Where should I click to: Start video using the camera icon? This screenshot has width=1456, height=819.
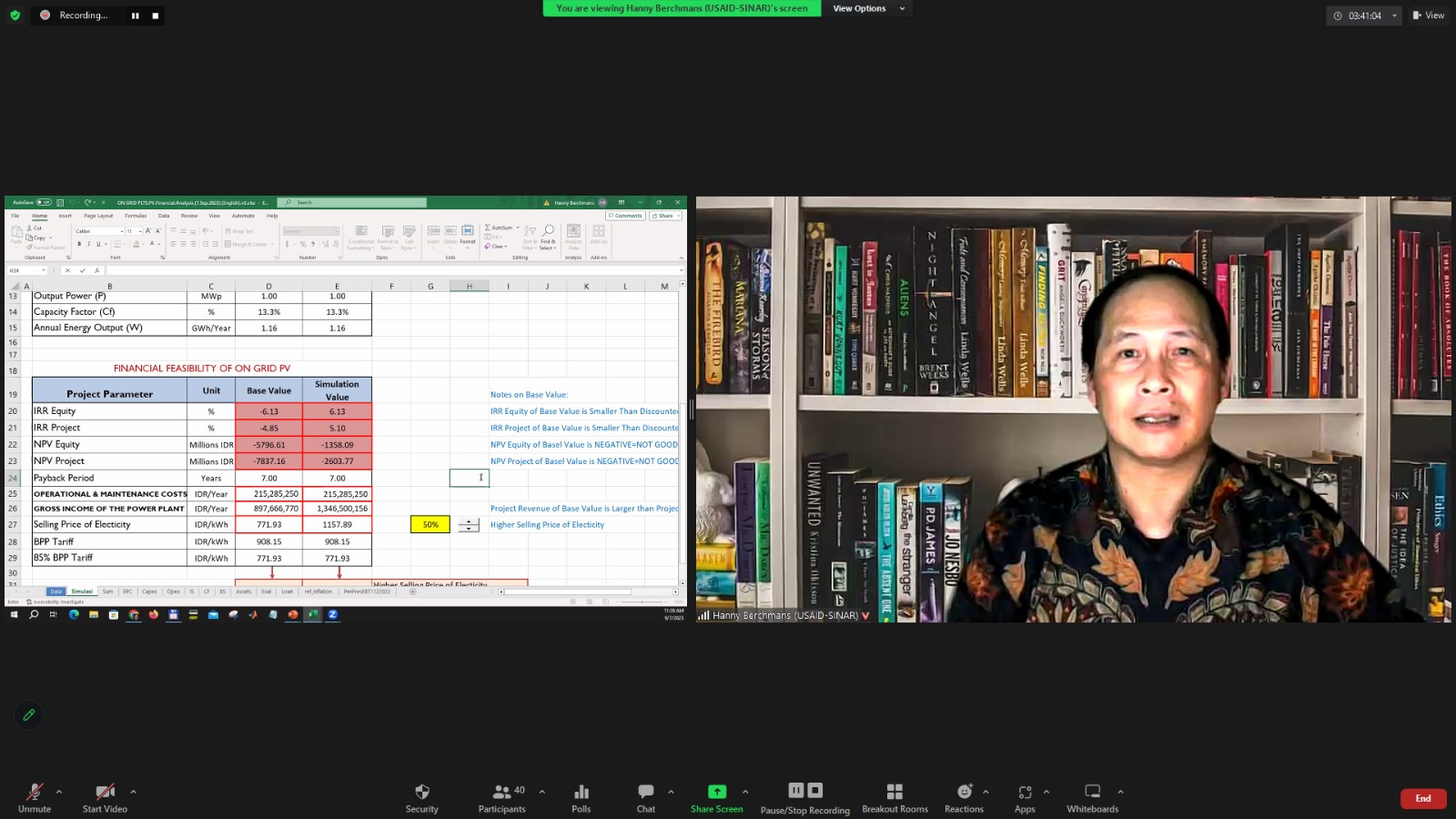105,792
